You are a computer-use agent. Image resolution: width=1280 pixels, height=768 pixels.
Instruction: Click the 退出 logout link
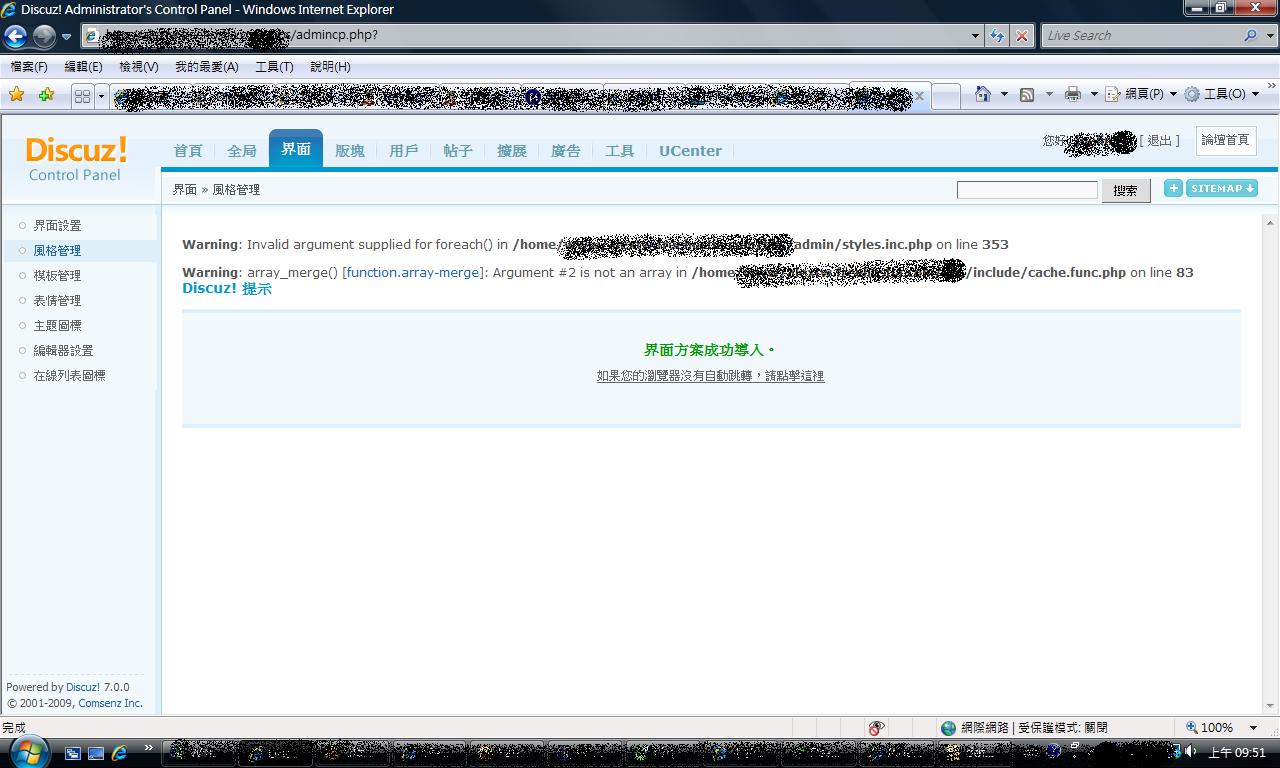[x=1160, y=141]
